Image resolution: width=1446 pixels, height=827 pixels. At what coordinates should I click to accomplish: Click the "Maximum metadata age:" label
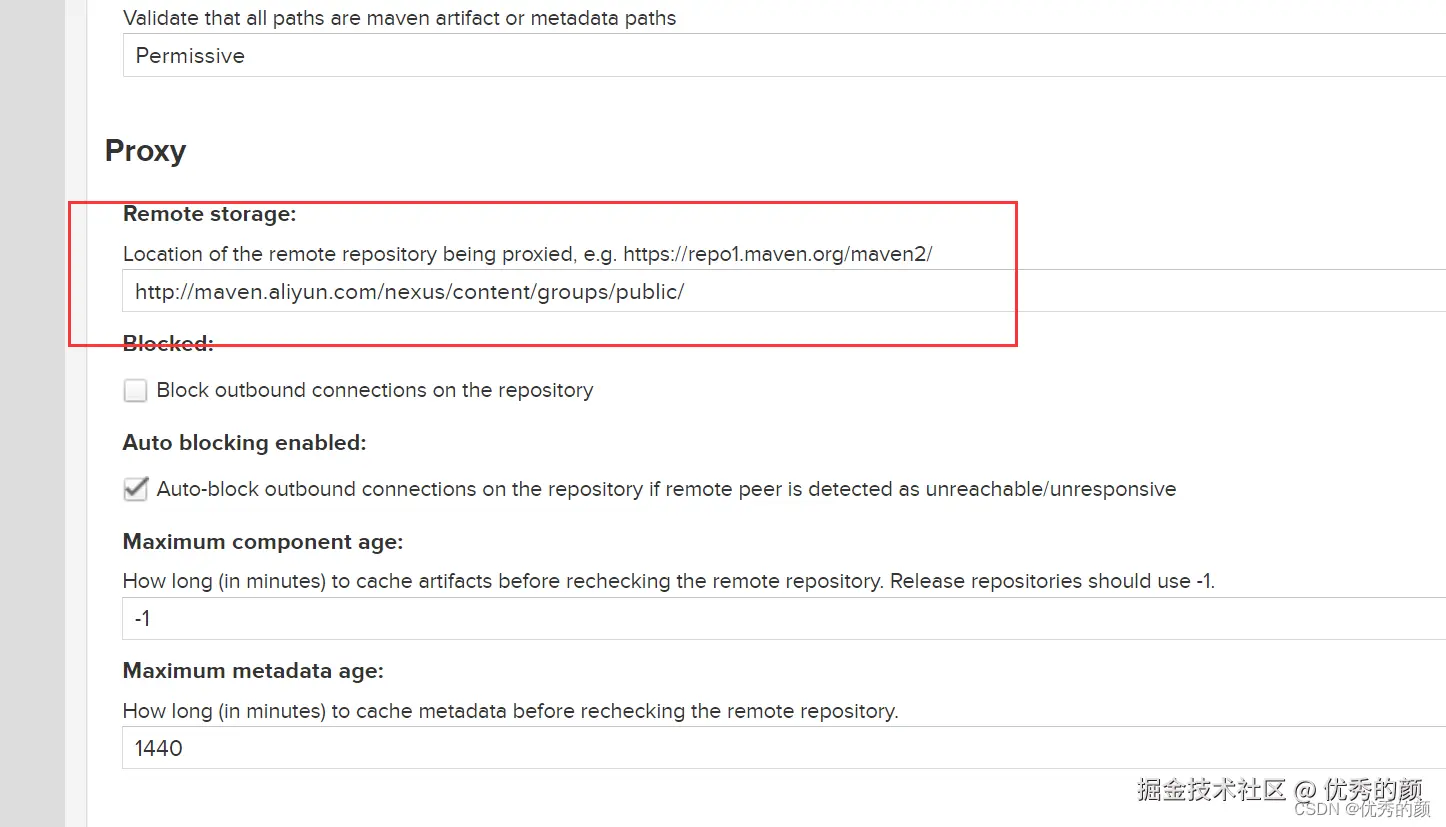(x=253, y=671)
